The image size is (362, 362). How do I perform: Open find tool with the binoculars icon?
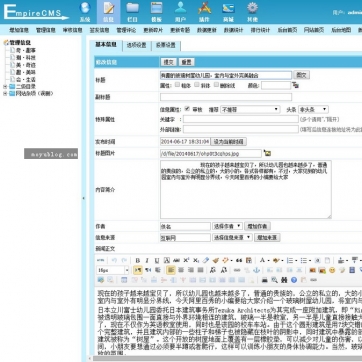coord(284,280)
